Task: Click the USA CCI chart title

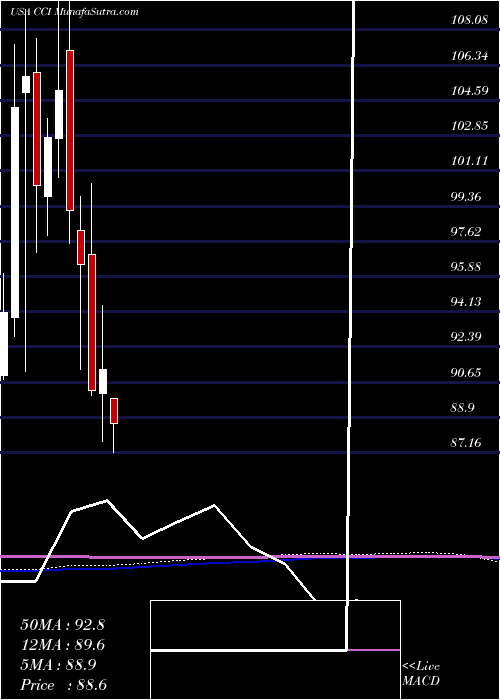Action: pyautogui.click(x=74, y=12)
